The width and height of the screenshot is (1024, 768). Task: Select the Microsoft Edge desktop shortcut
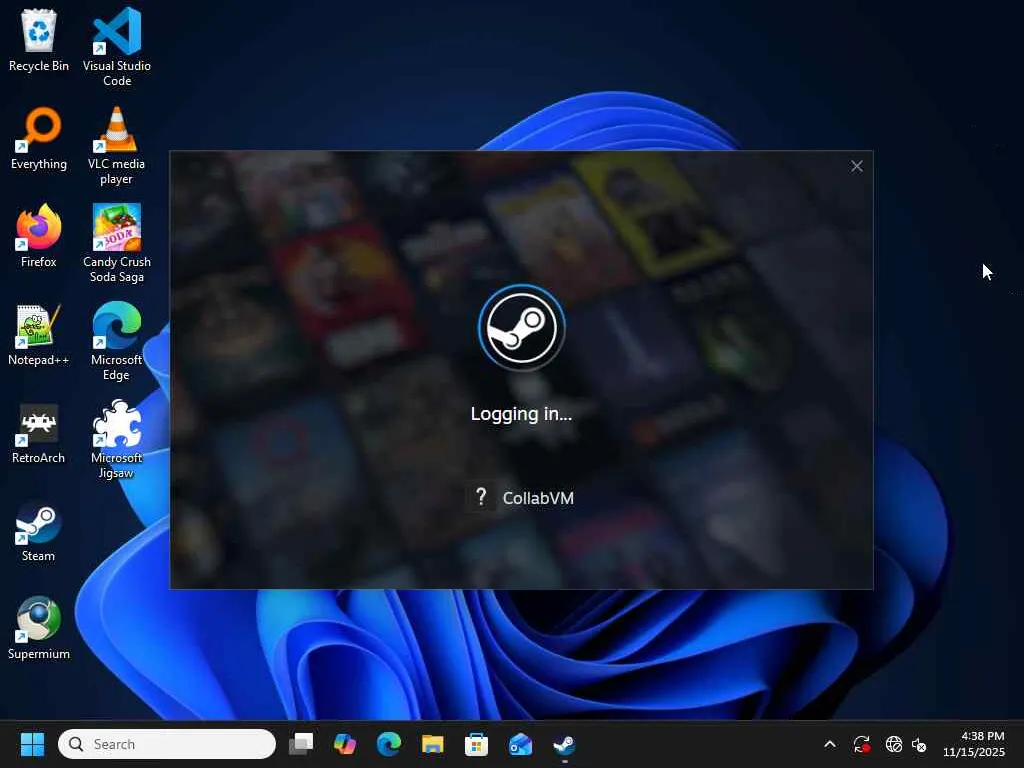coord(117,341)
